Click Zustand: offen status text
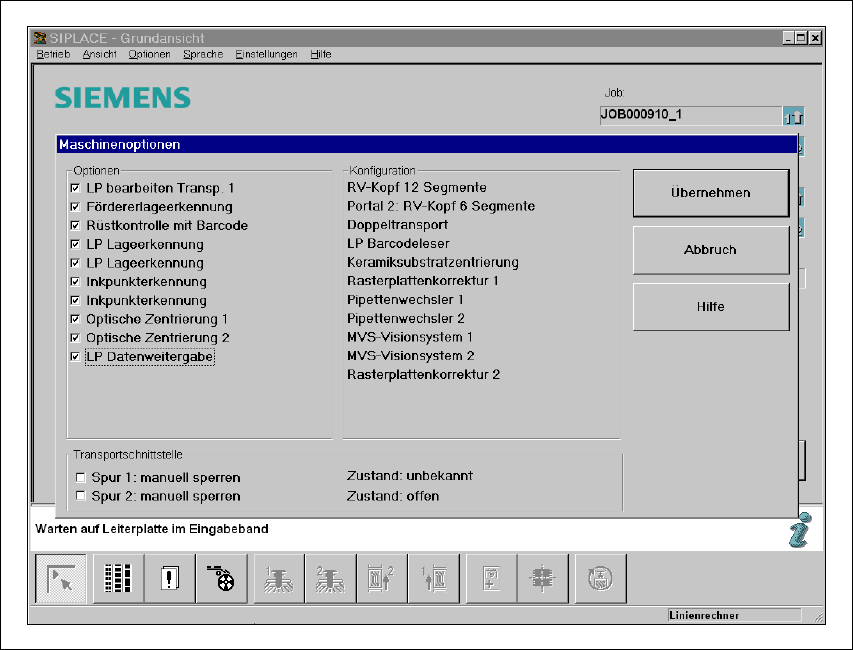 click(x=393, y=496)
